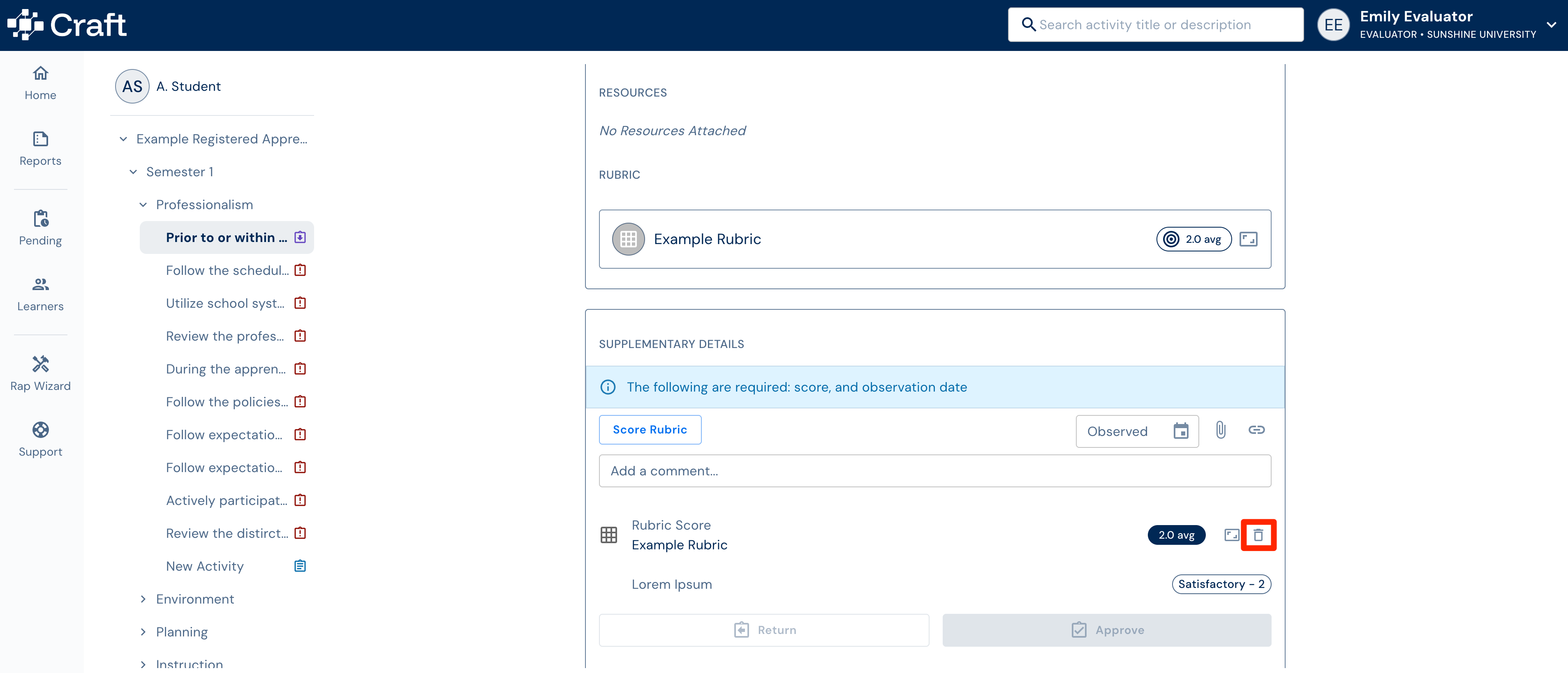Click the attach file paperclip icon
This screenshot has height=673, width=1568.
coord(1221,430)
